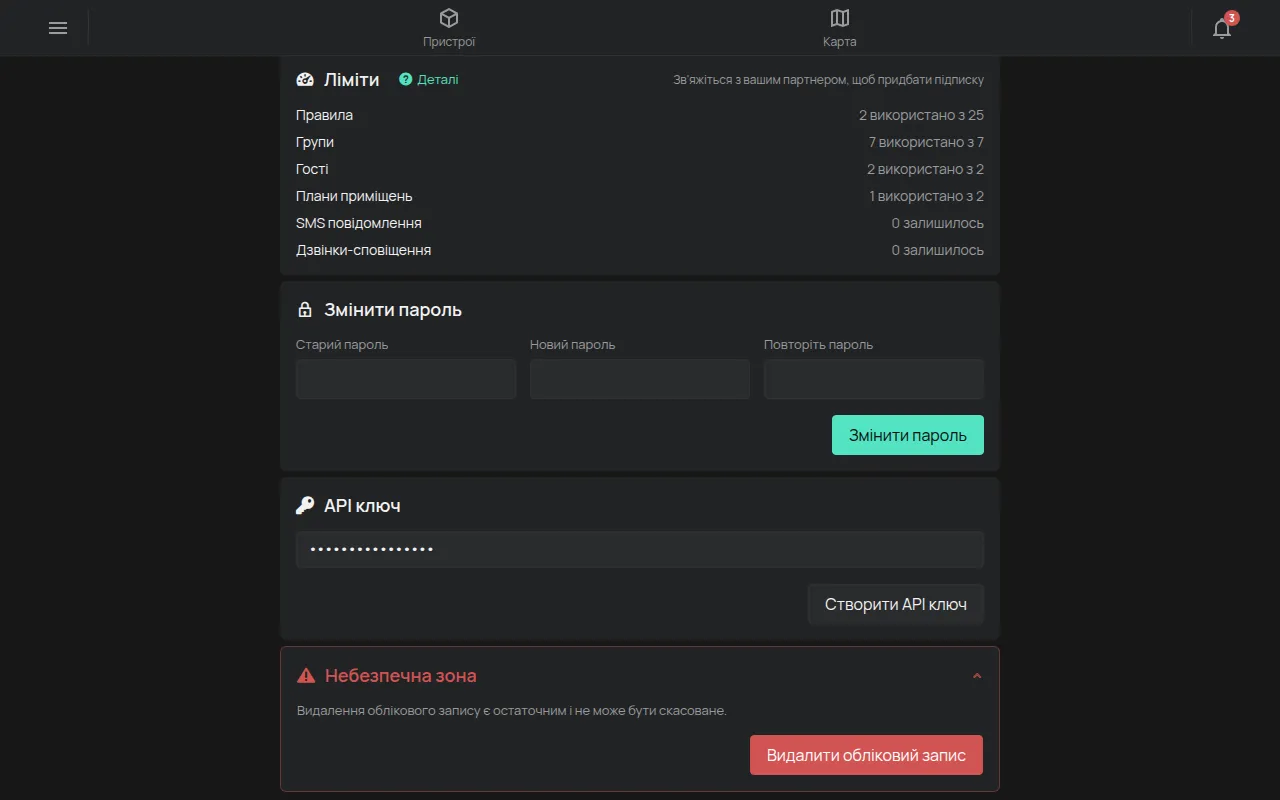The height and width of the screenshot is (800, 1280).
Task: Click the partner subscription notice text
Action: [829, 80]
